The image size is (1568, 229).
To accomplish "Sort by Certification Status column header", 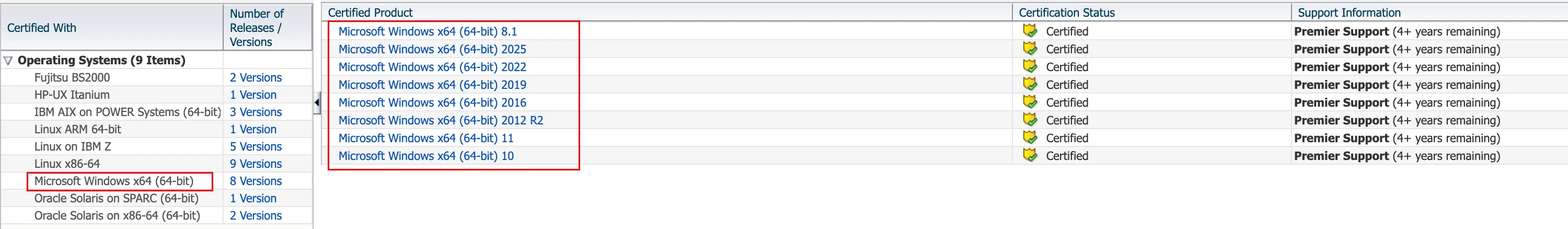I will click(1066, 12).
